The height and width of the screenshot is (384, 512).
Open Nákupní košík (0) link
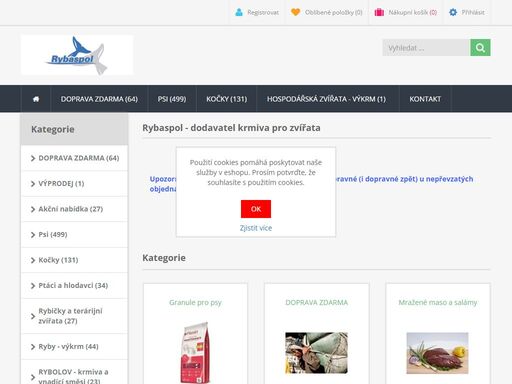pos(413,12)
